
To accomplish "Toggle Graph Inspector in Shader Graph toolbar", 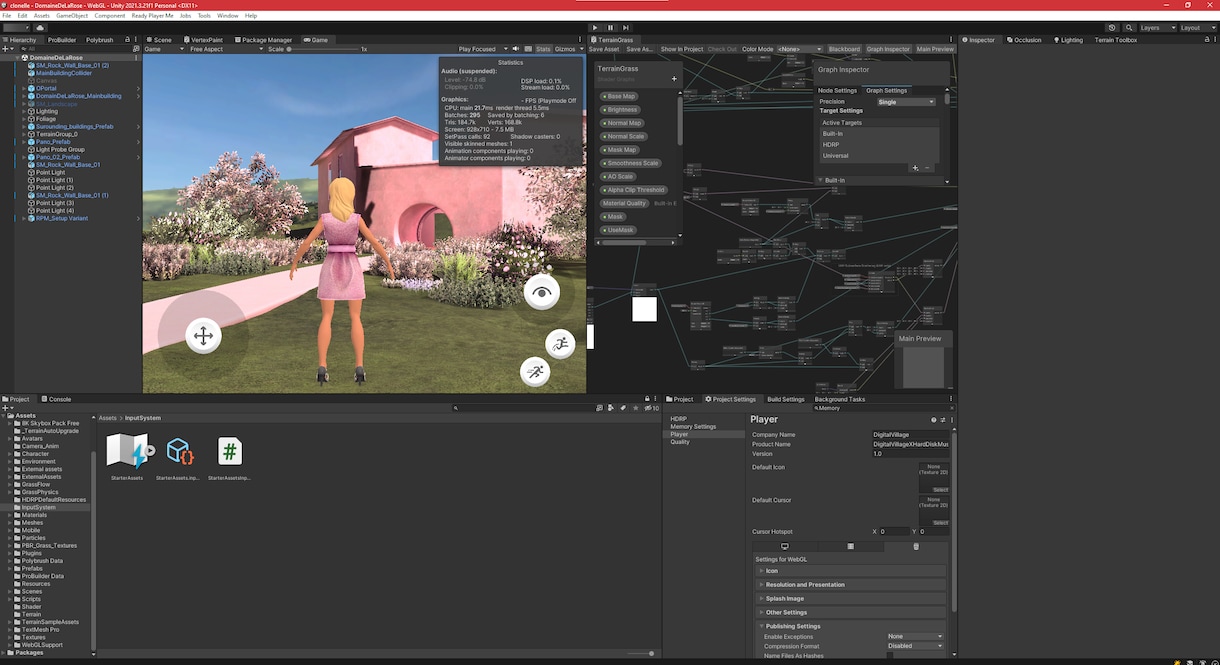I will point(888,49).
